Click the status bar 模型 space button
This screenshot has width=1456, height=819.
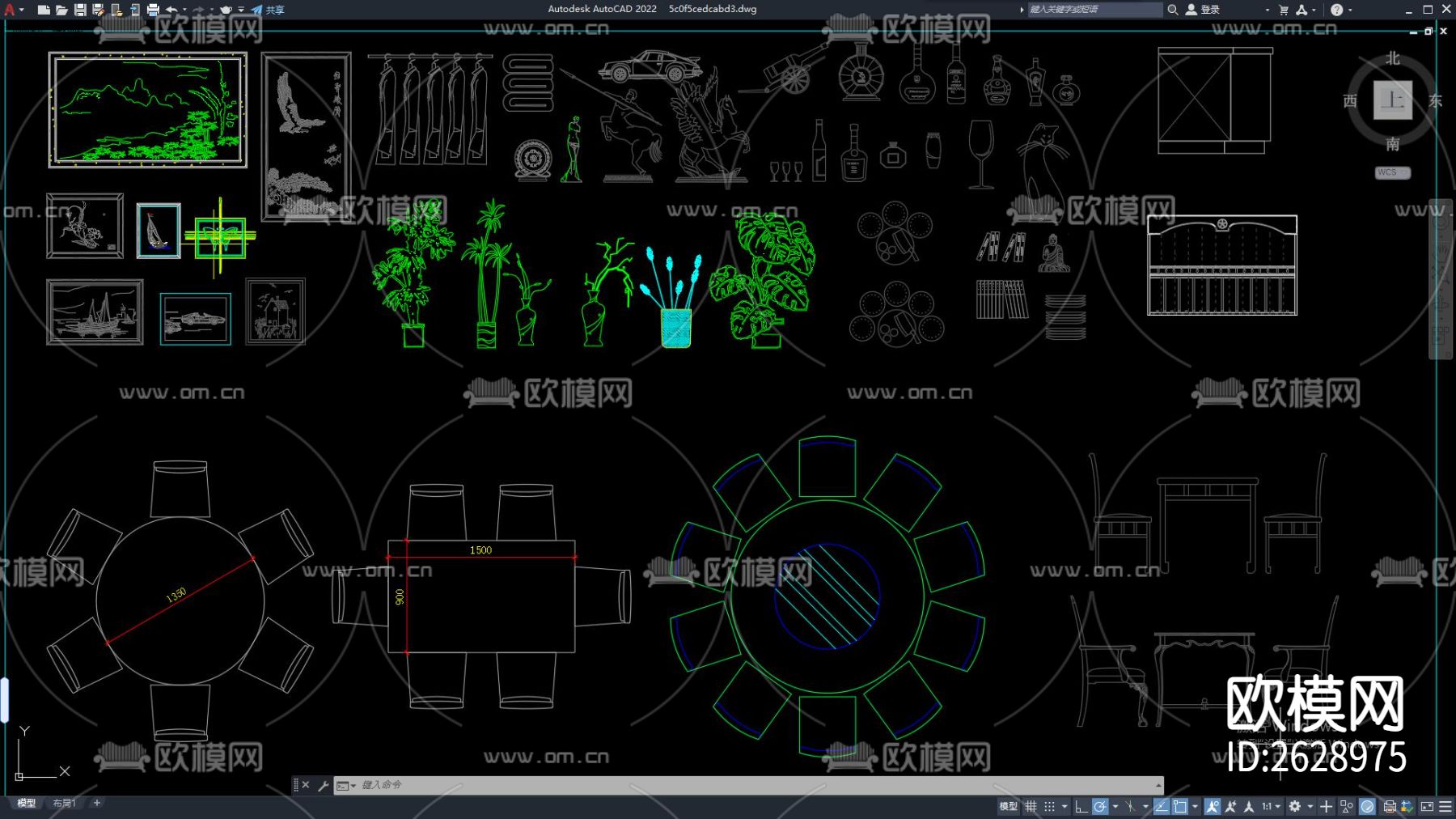(1008, 807)
